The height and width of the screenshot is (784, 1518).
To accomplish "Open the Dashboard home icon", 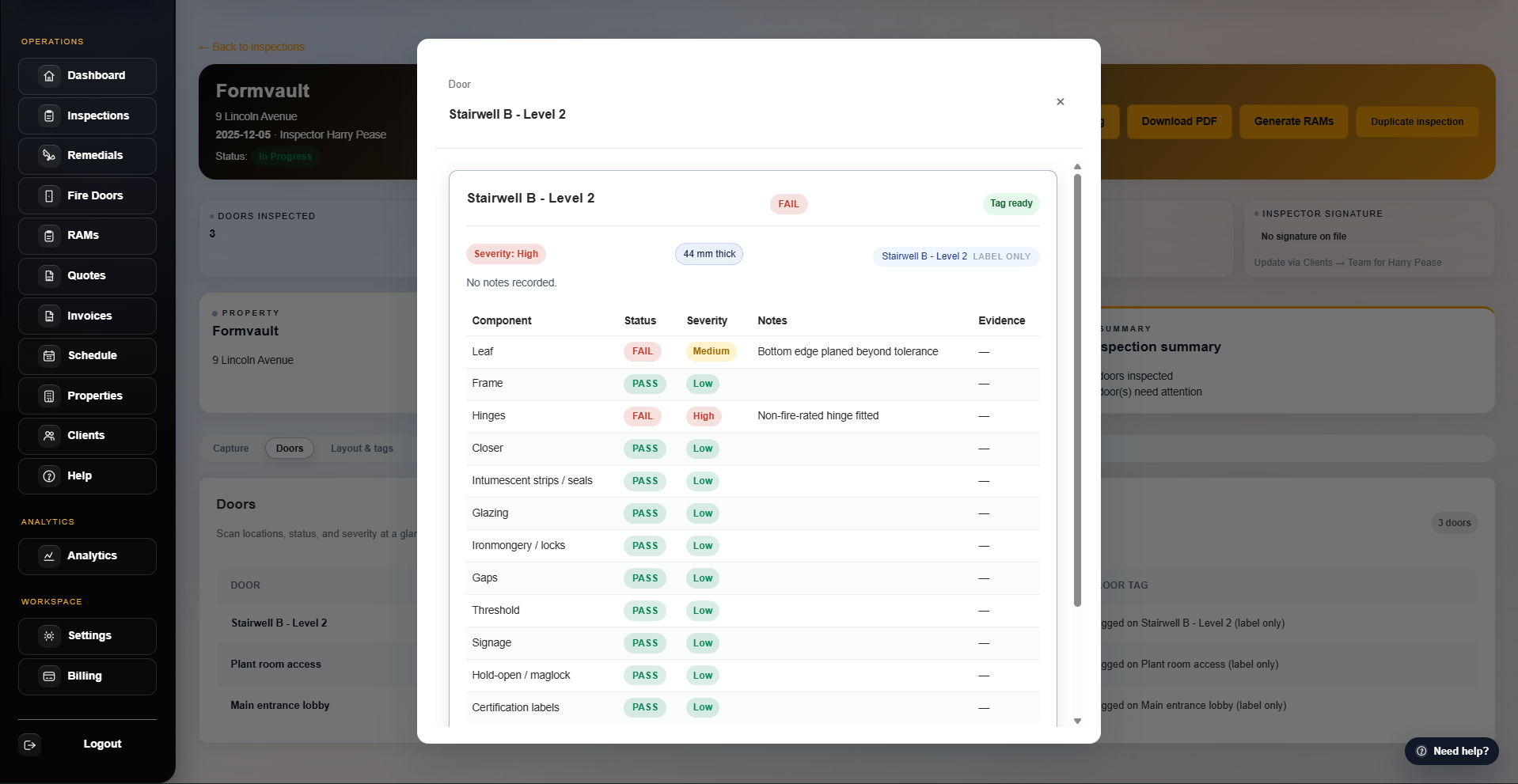I will [x=49, y=76].
